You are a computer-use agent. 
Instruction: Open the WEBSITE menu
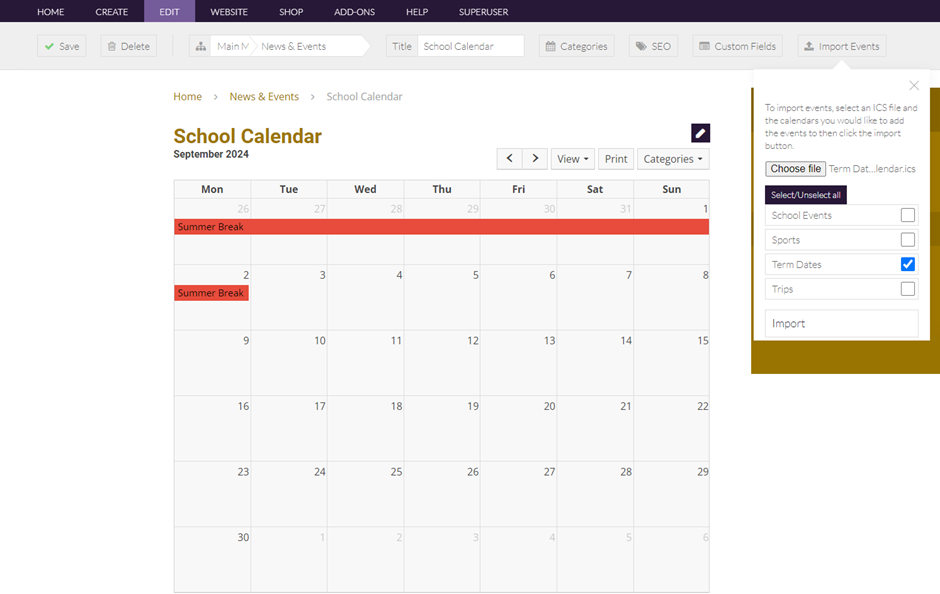229,11
